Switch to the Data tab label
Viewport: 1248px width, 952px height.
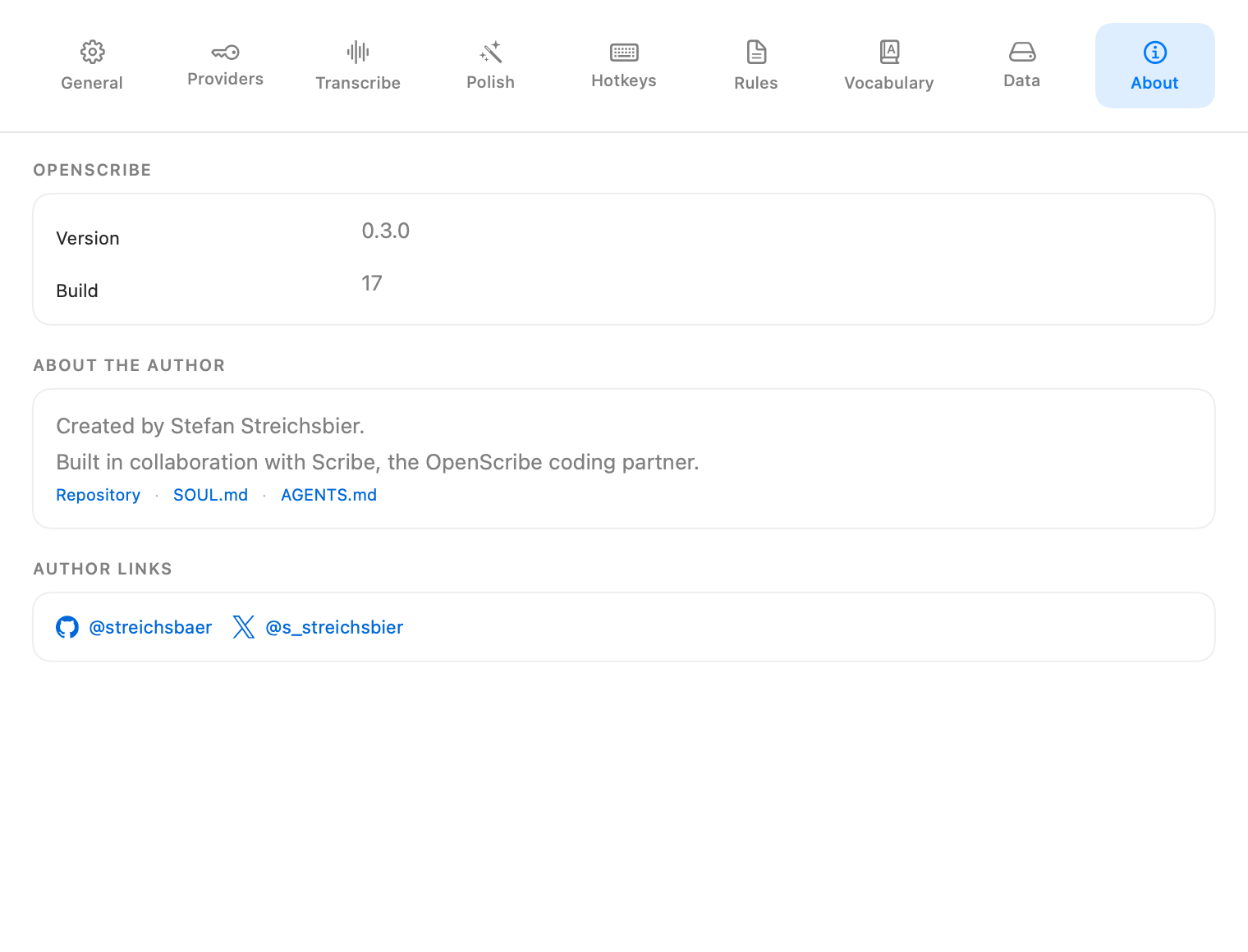pyautogui.click(x=1022, y=80)
